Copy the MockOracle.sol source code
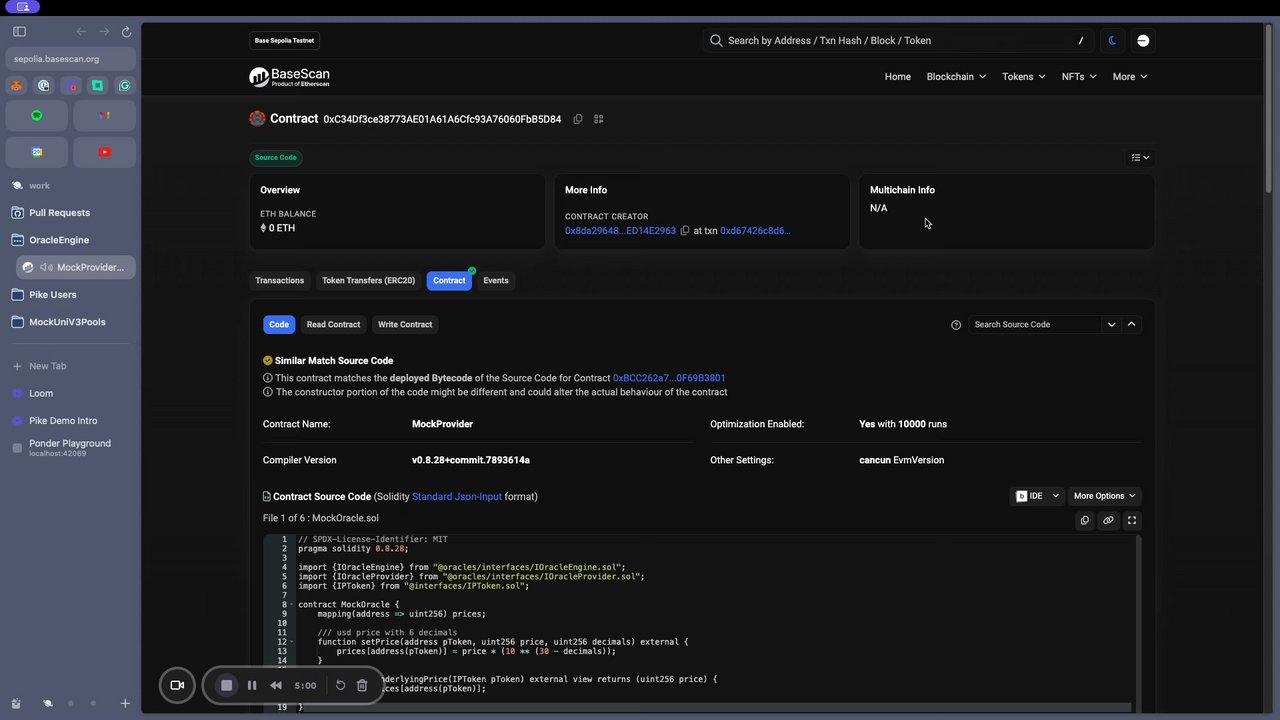Viewport: 1280px width, 720px height. coord(1085,520)
